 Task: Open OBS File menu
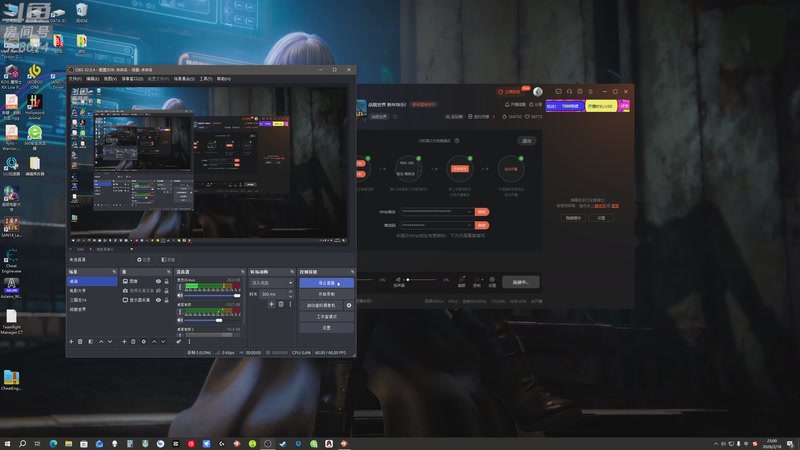click(x=75, y=79)
